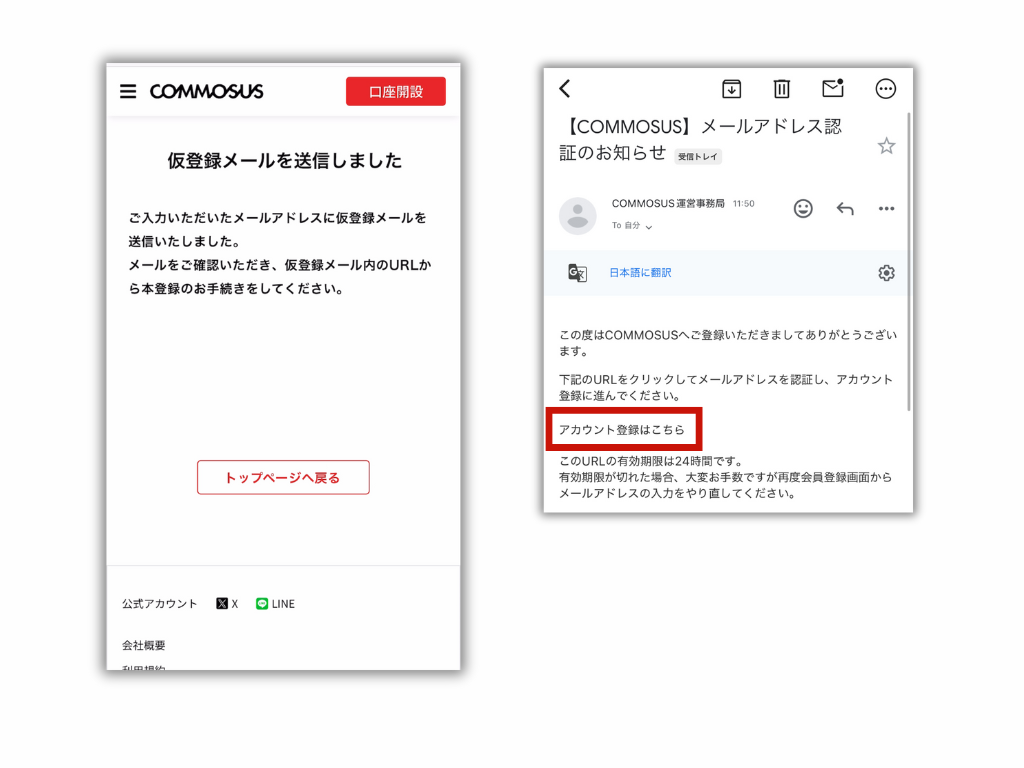This screenshot has height=768, width=1024.
Task: Archive the email with the archive icon
Action: pyautogui.click(x=731, y=88)
